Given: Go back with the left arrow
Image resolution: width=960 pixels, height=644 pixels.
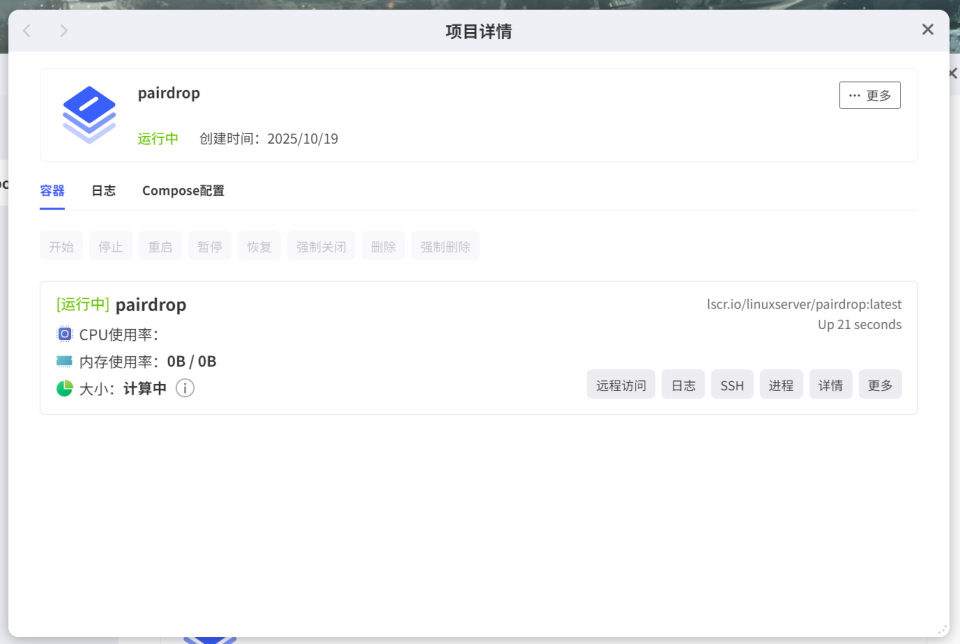Looking at the screenshot, I should pyautogui.click(x=27, y=31).
